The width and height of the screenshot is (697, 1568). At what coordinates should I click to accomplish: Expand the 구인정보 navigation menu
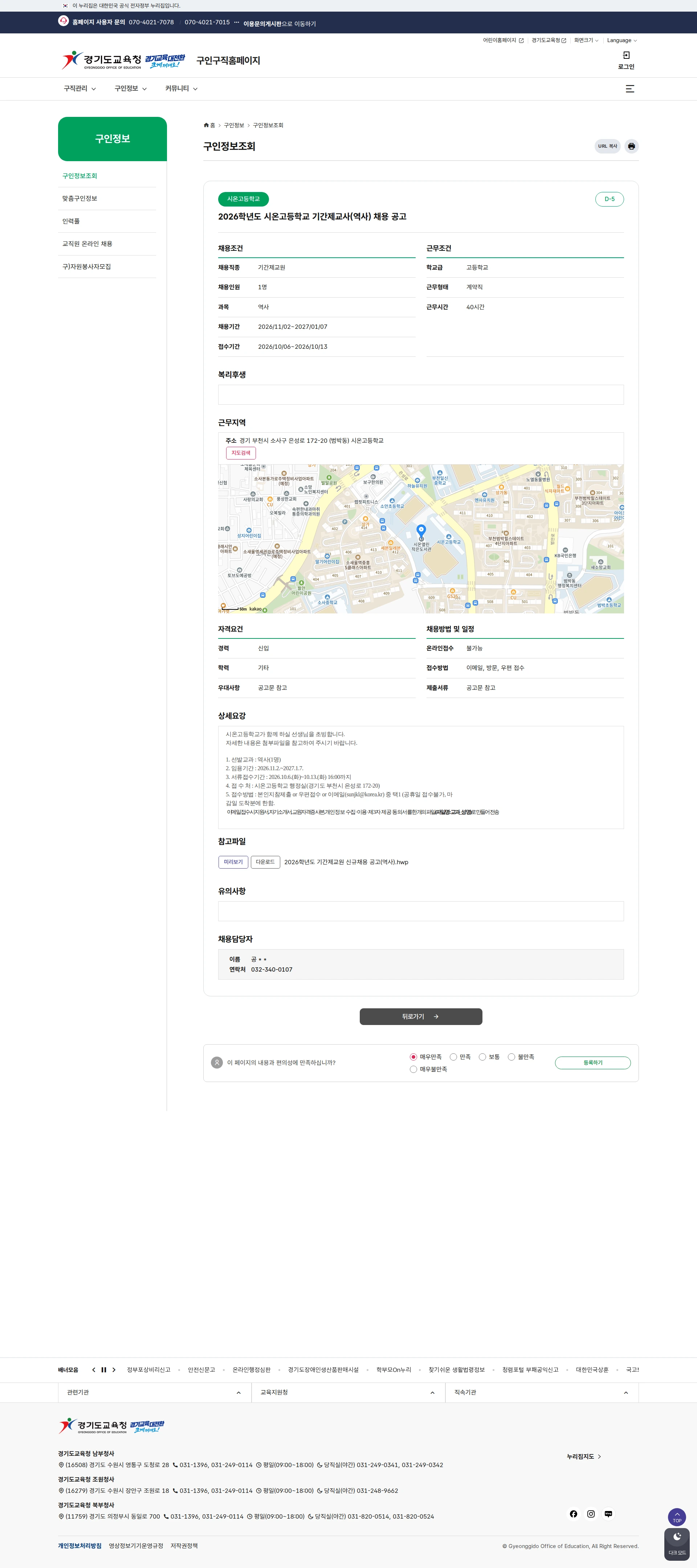click(x=130, y=89)
